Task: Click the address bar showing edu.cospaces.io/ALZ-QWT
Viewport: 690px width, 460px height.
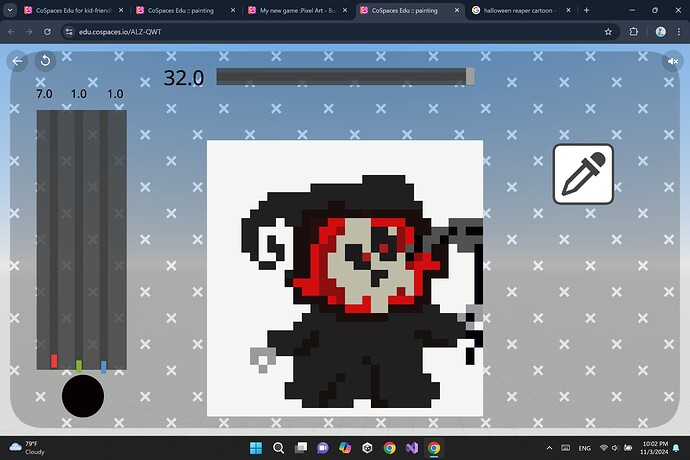Action: pyautogui.click(x=339, y=32)
